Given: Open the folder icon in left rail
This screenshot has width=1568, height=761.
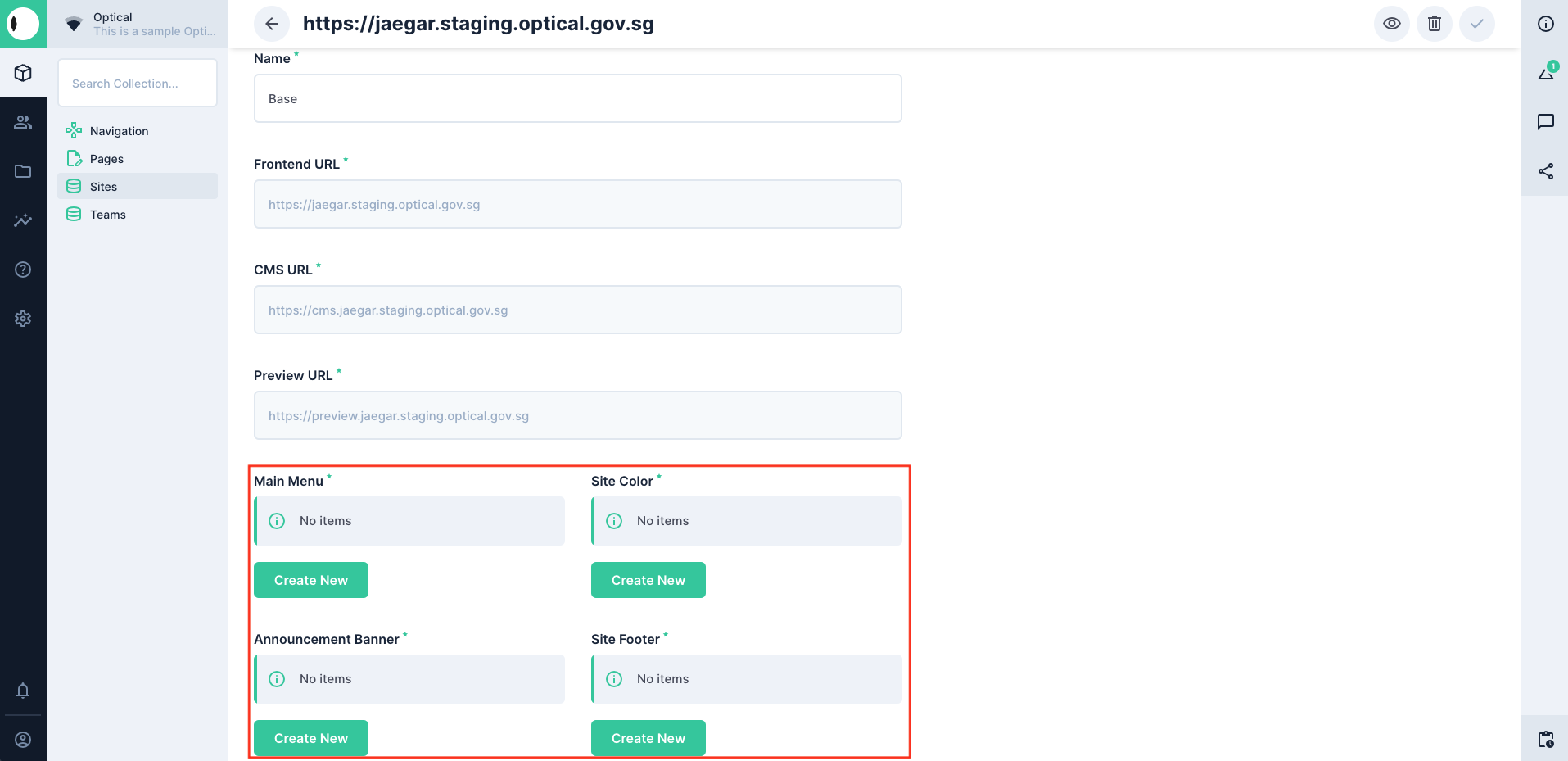Looking at the screenshot, I should coord(23,171).
